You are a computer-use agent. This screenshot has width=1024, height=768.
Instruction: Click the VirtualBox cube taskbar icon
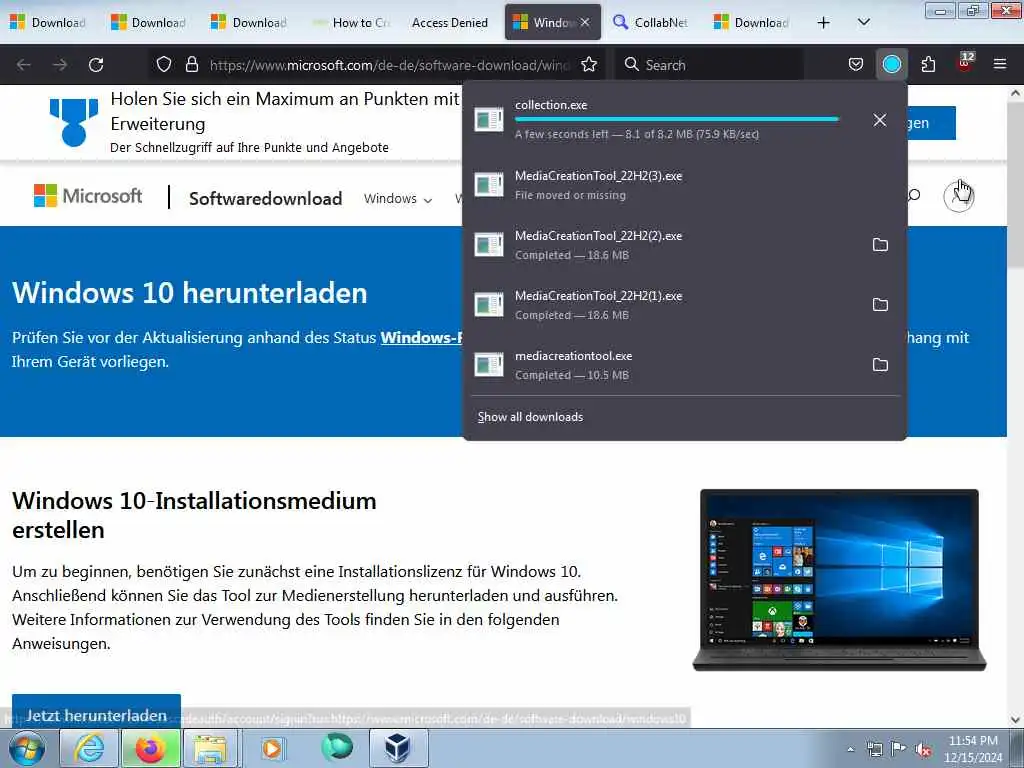[398, 748]
